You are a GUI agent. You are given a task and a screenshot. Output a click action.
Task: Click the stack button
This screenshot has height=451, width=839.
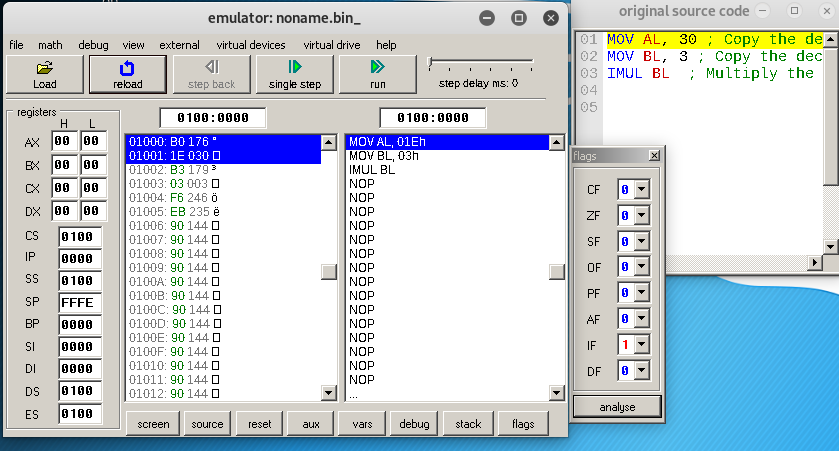pos(468,424)
